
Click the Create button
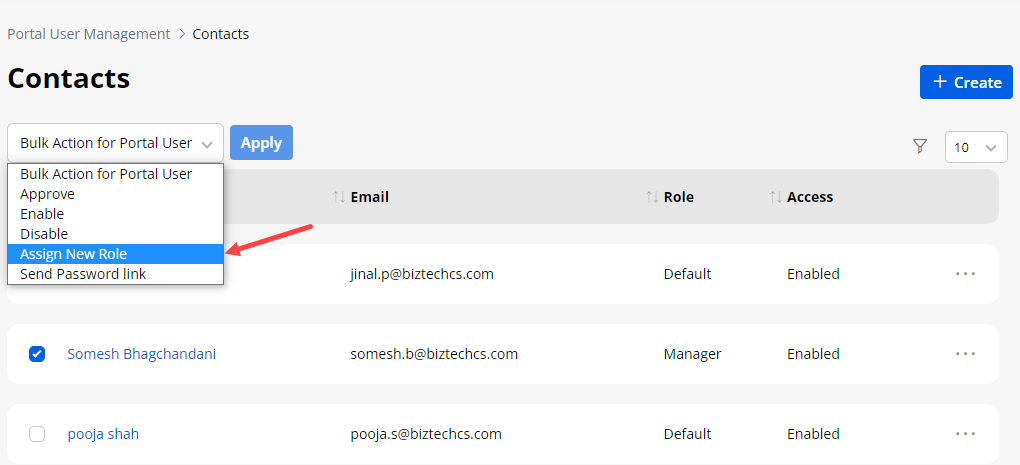click(x=966, y=82)
